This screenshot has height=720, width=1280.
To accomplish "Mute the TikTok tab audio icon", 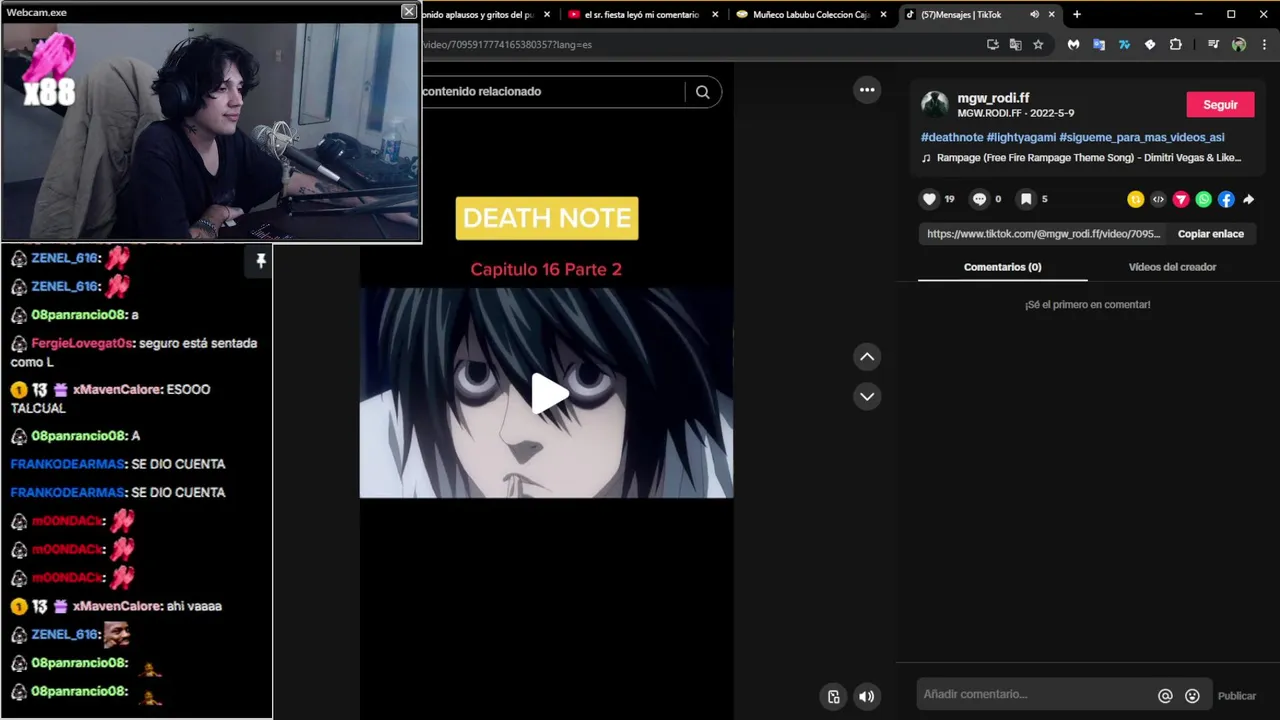I will pyautogui.click(x=1034, y=14).
